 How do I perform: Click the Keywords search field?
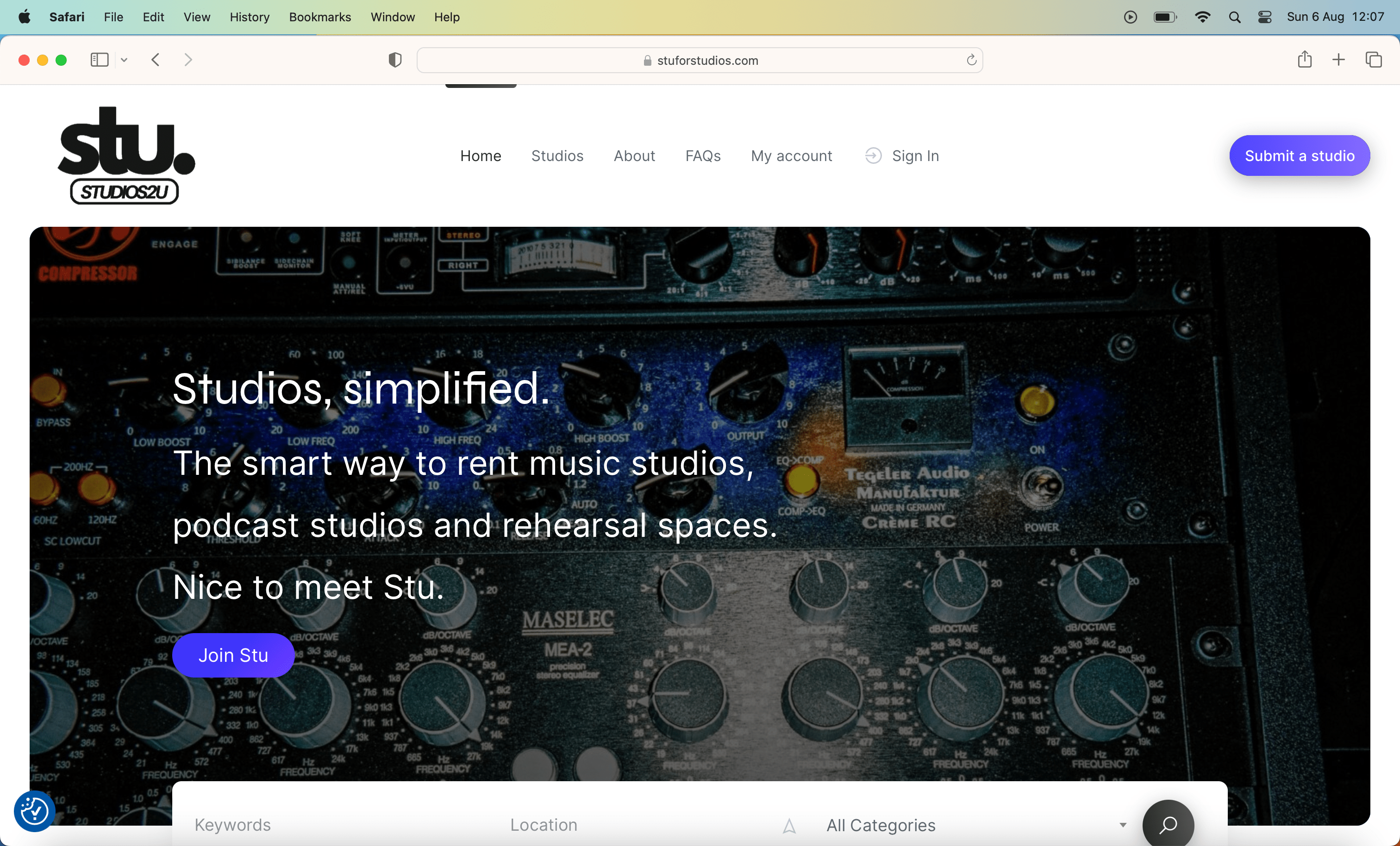pyautogui.click(x=341, y=825)
